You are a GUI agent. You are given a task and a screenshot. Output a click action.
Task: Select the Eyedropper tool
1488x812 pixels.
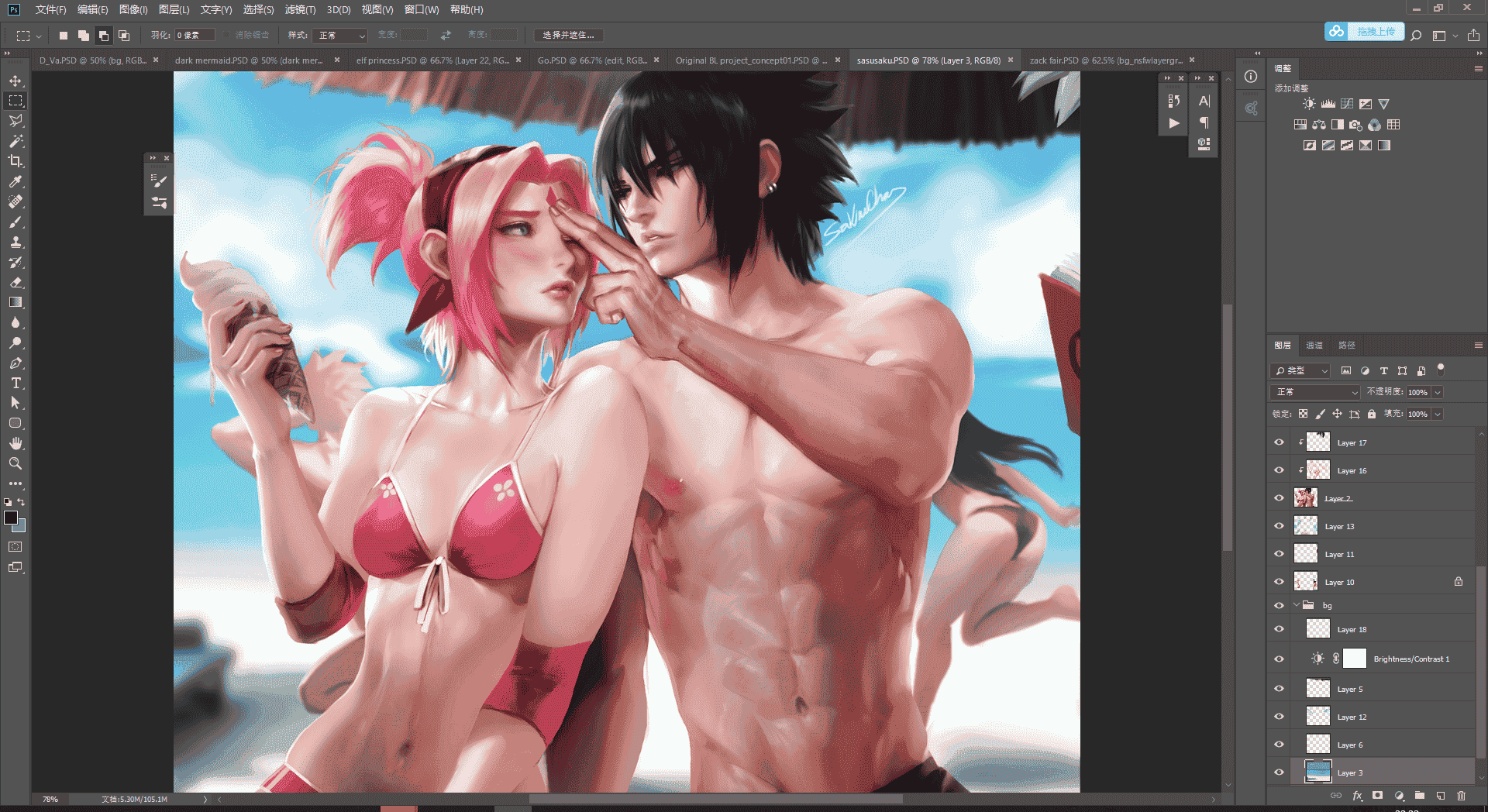coord(15,181)
